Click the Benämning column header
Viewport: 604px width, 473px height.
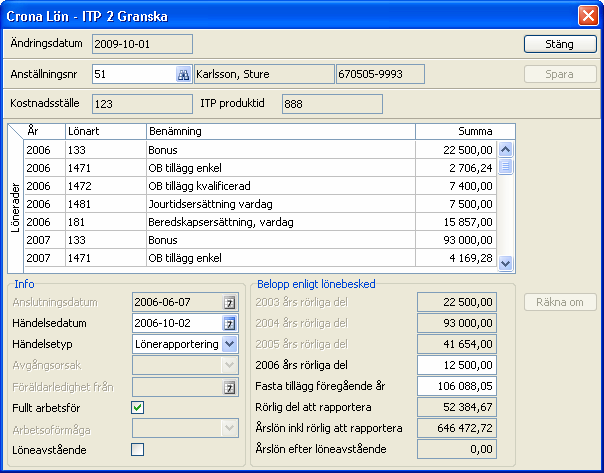[281, 131]
